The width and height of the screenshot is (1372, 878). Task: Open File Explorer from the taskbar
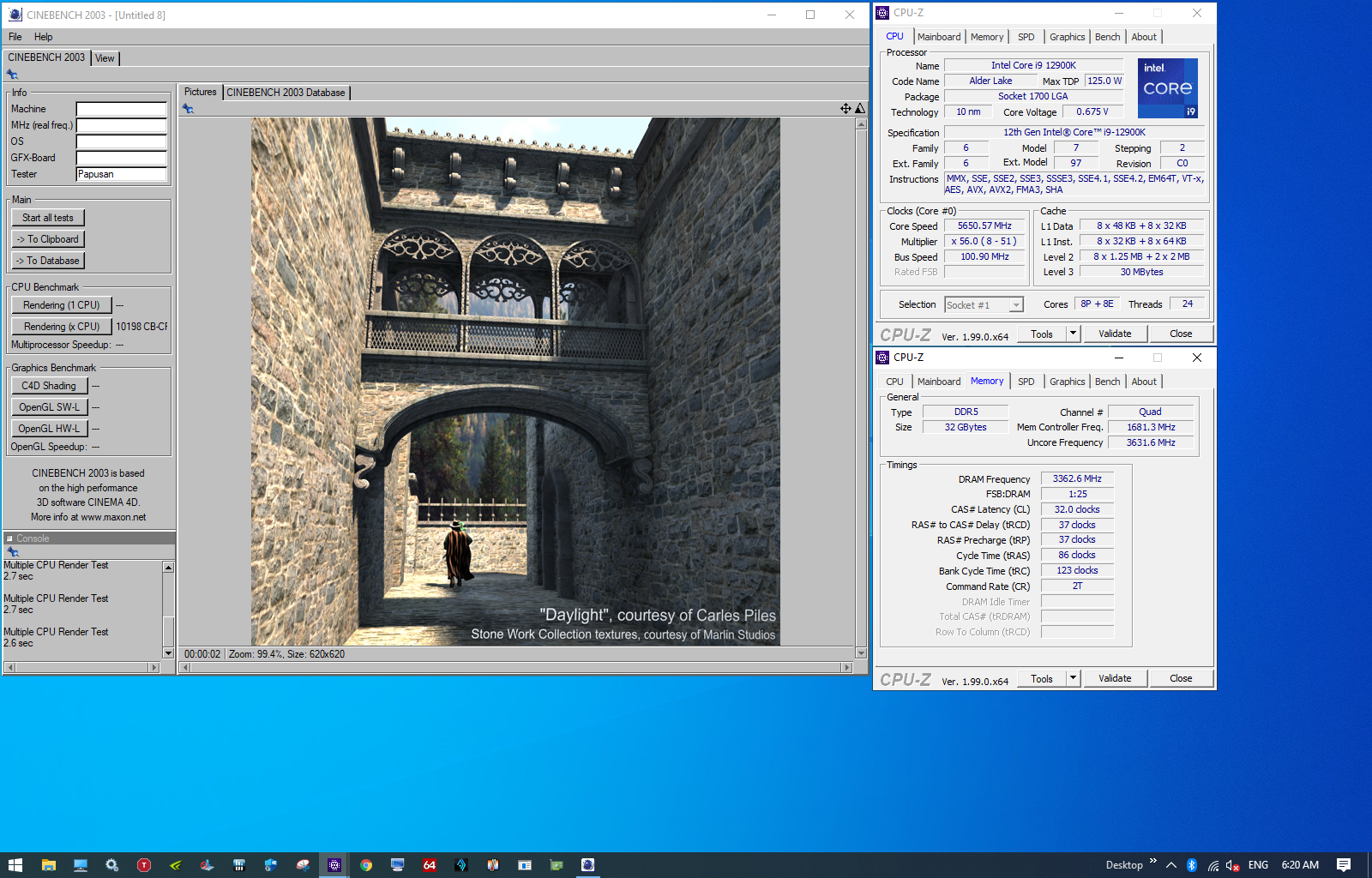click(48, 865)
